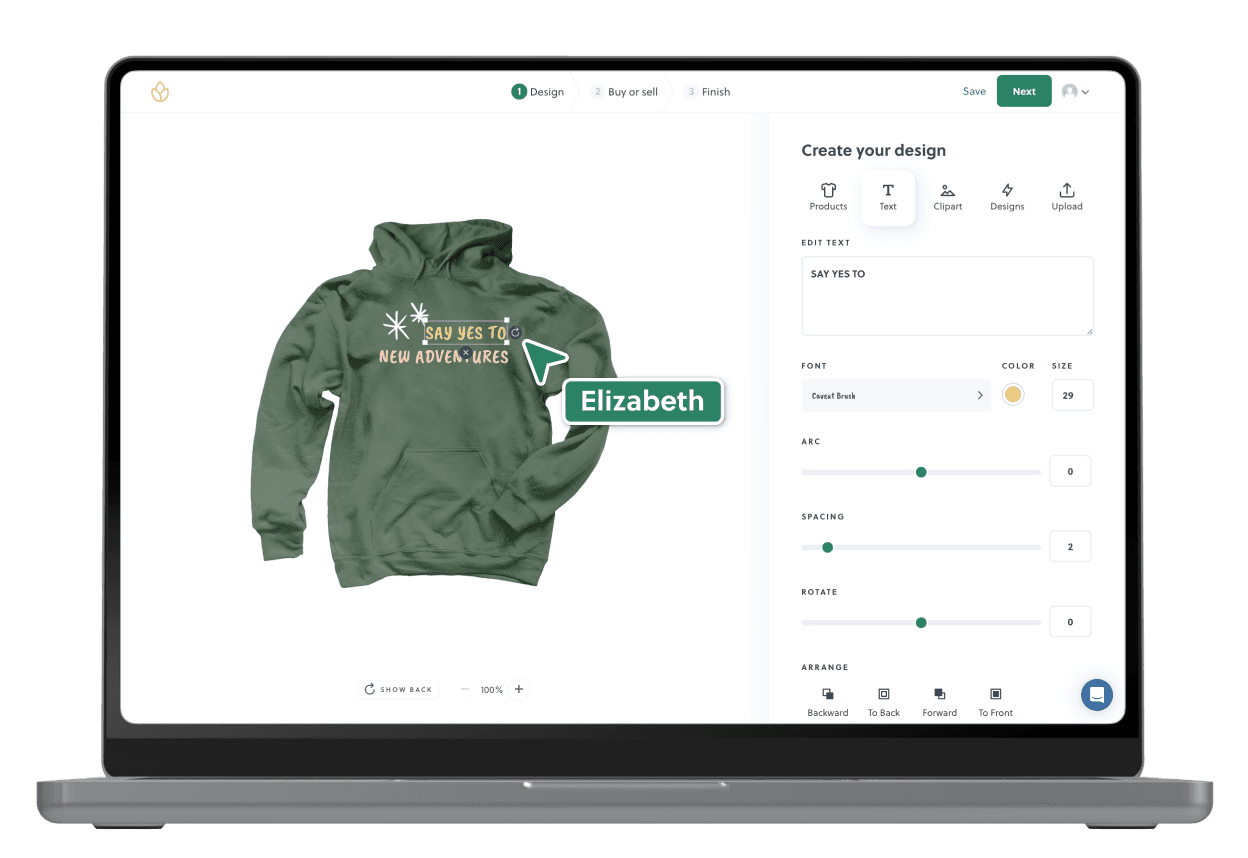Open the Covent Brush font selector
This screenshot has height=858, width=1248.
click(896, 395)
